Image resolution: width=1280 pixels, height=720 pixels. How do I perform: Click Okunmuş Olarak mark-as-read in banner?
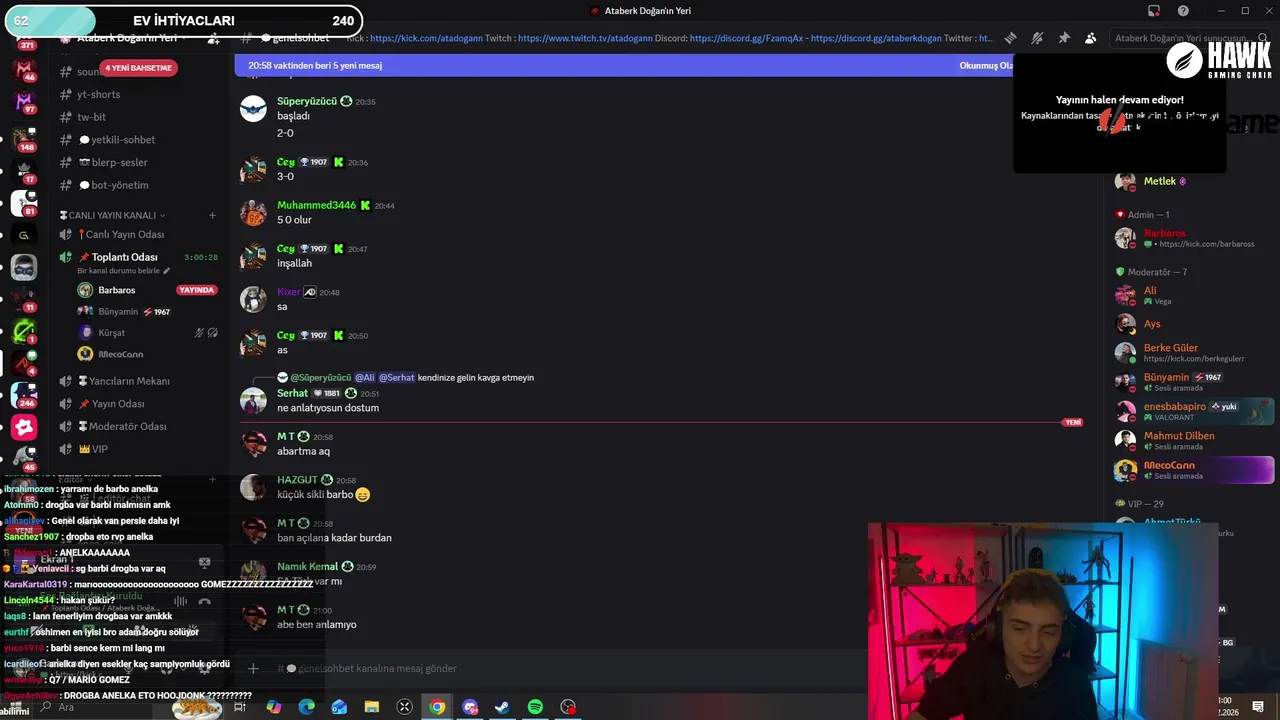pyautogui.click(x=986, y=65)
